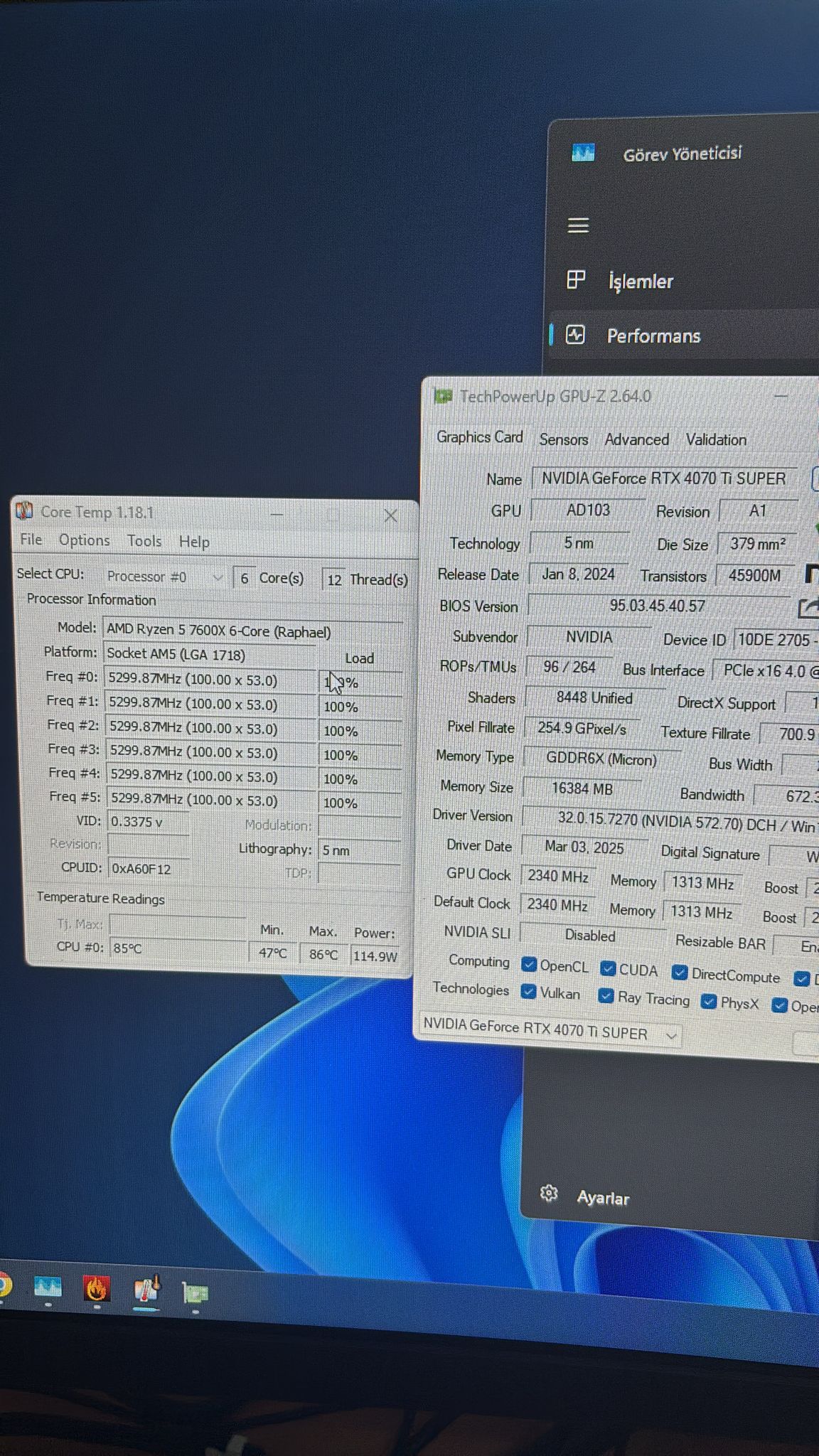819x1456 pixels.
Task: Toggle the OpenCL checkbox
Action: (x=528, y=964)
